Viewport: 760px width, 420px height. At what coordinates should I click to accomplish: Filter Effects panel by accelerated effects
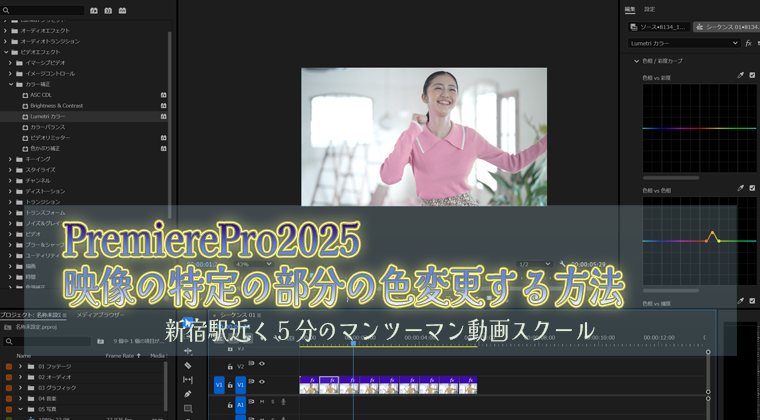coord(94,10)
